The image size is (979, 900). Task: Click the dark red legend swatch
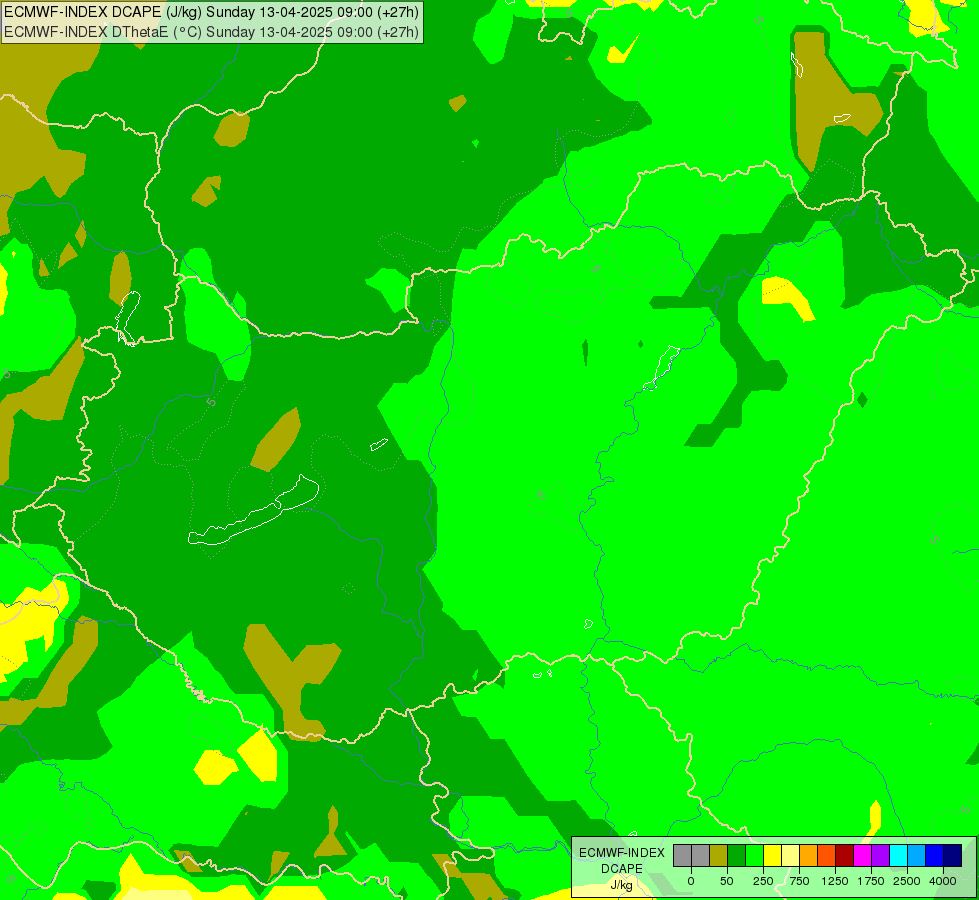844,856
